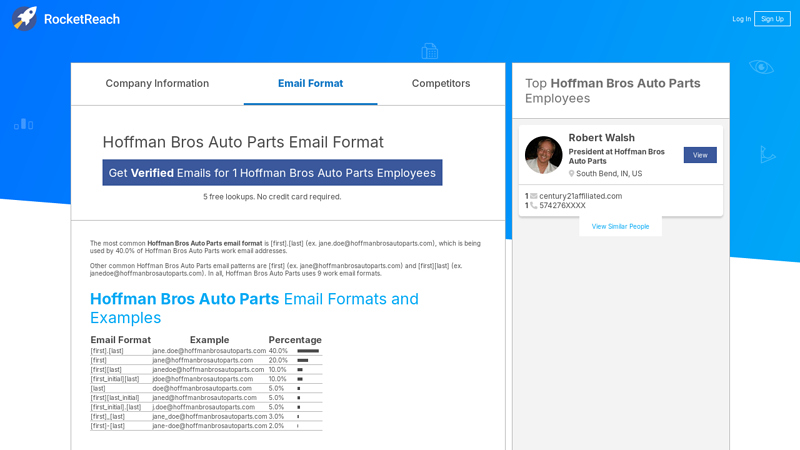
Task: Click the [last] format cell
Action: pyautogui.click(x=97, y=388)
